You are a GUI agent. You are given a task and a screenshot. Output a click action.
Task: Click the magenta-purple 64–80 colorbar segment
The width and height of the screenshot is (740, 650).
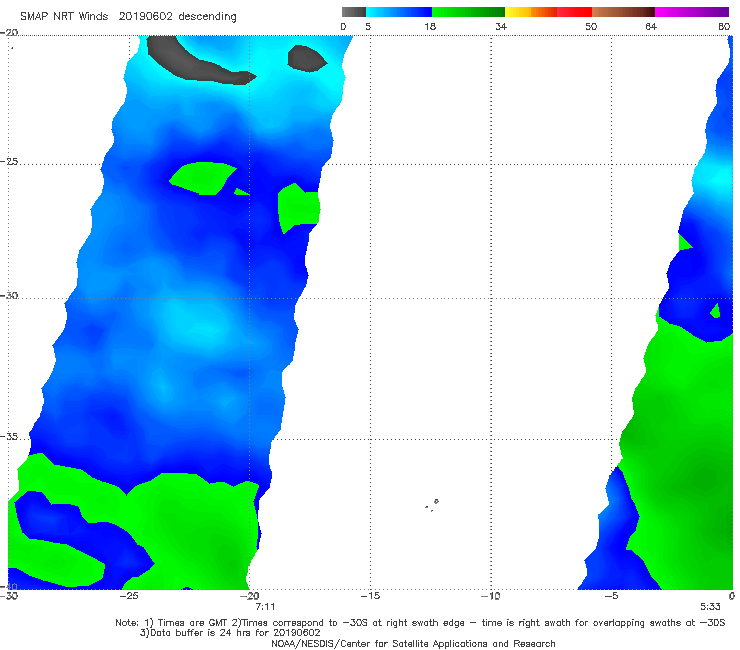pyautogui.click(x=692, y=12)
